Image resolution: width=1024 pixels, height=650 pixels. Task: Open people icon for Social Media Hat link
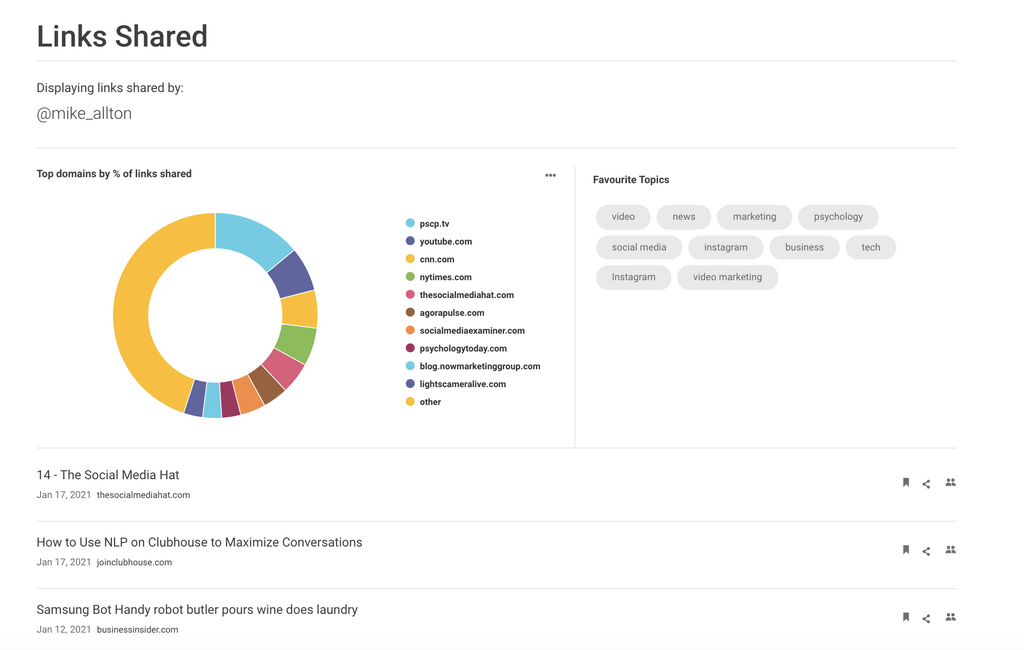pyautogui.click(x=950, y=483)
